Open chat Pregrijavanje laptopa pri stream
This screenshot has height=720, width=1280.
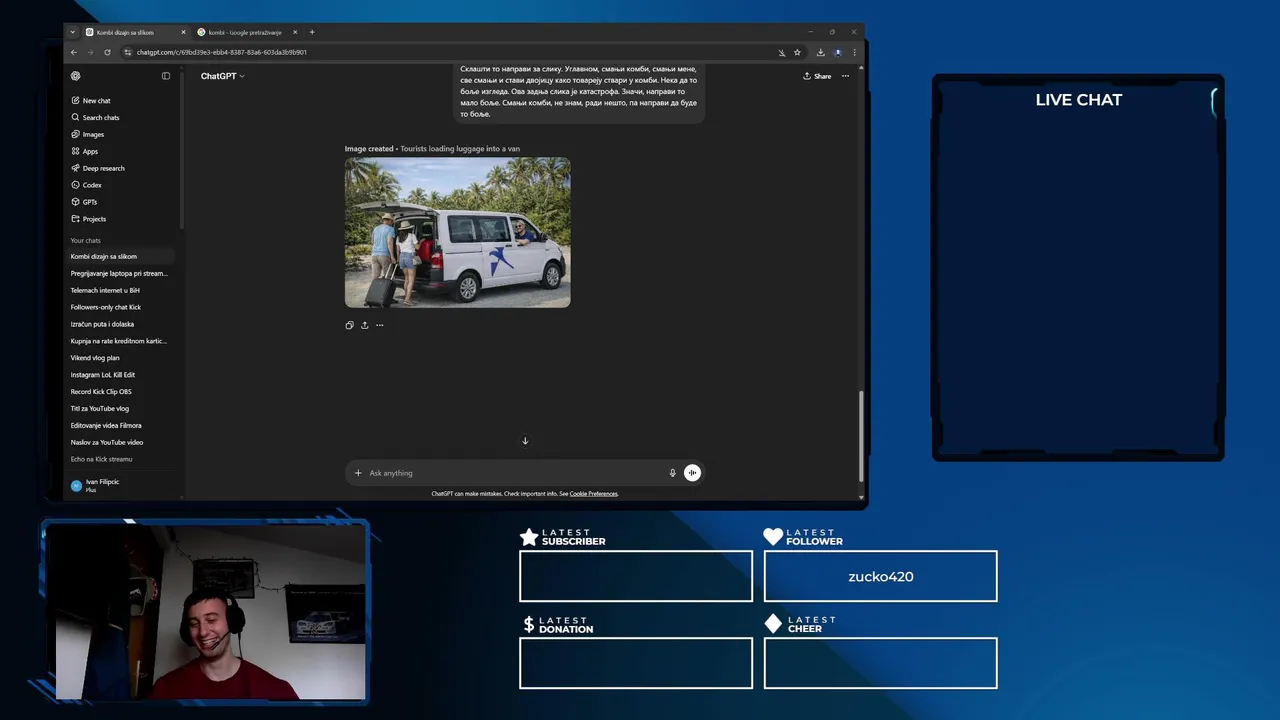tap(121, 274)
